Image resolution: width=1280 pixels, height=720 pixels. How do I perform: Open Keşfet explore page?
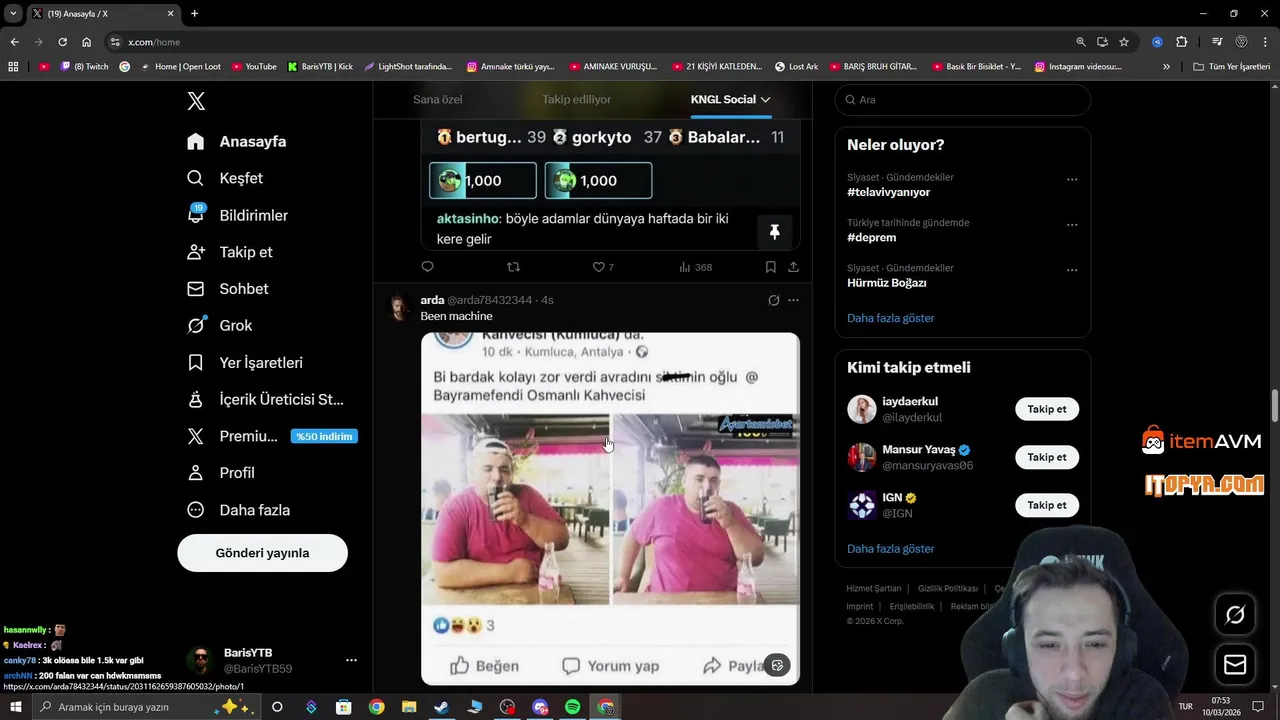pyautogui.click(x=225, y=178)
